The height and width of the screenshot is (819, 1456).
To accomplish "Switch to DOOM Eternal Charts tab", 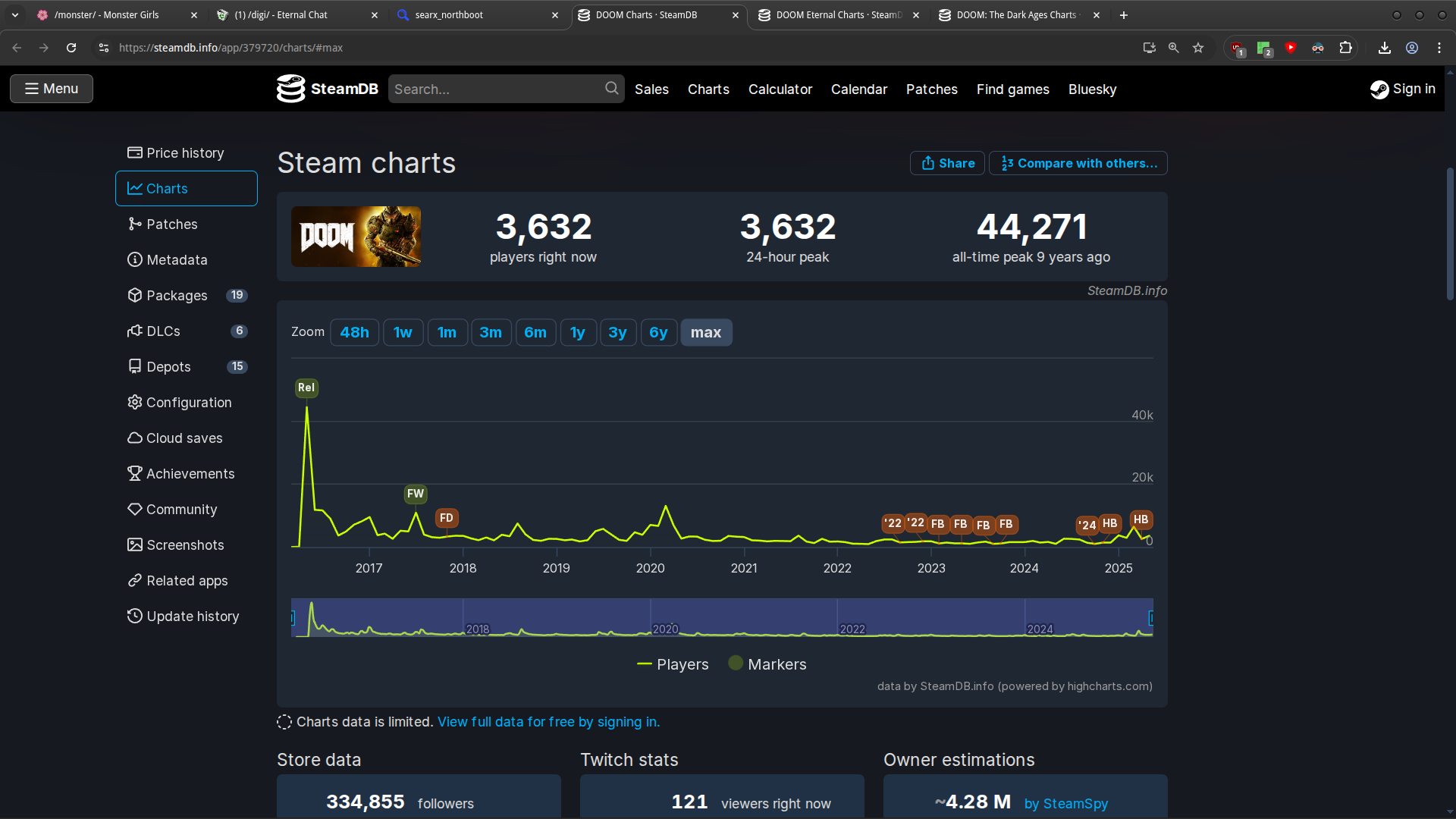I will coord(837,15).
